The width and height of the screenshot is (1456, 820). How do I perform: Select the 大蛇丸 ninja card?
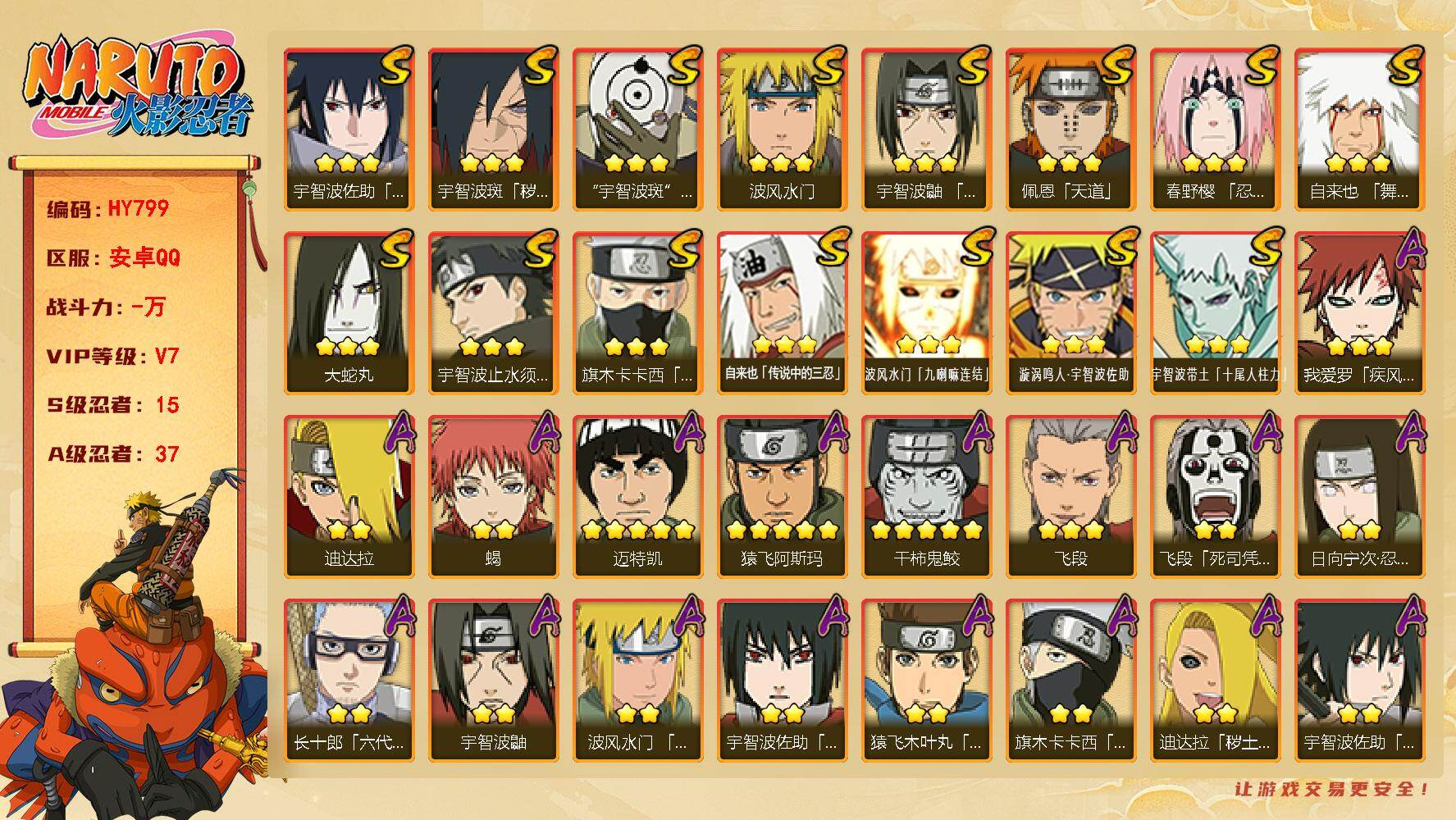tap(349, 312)
